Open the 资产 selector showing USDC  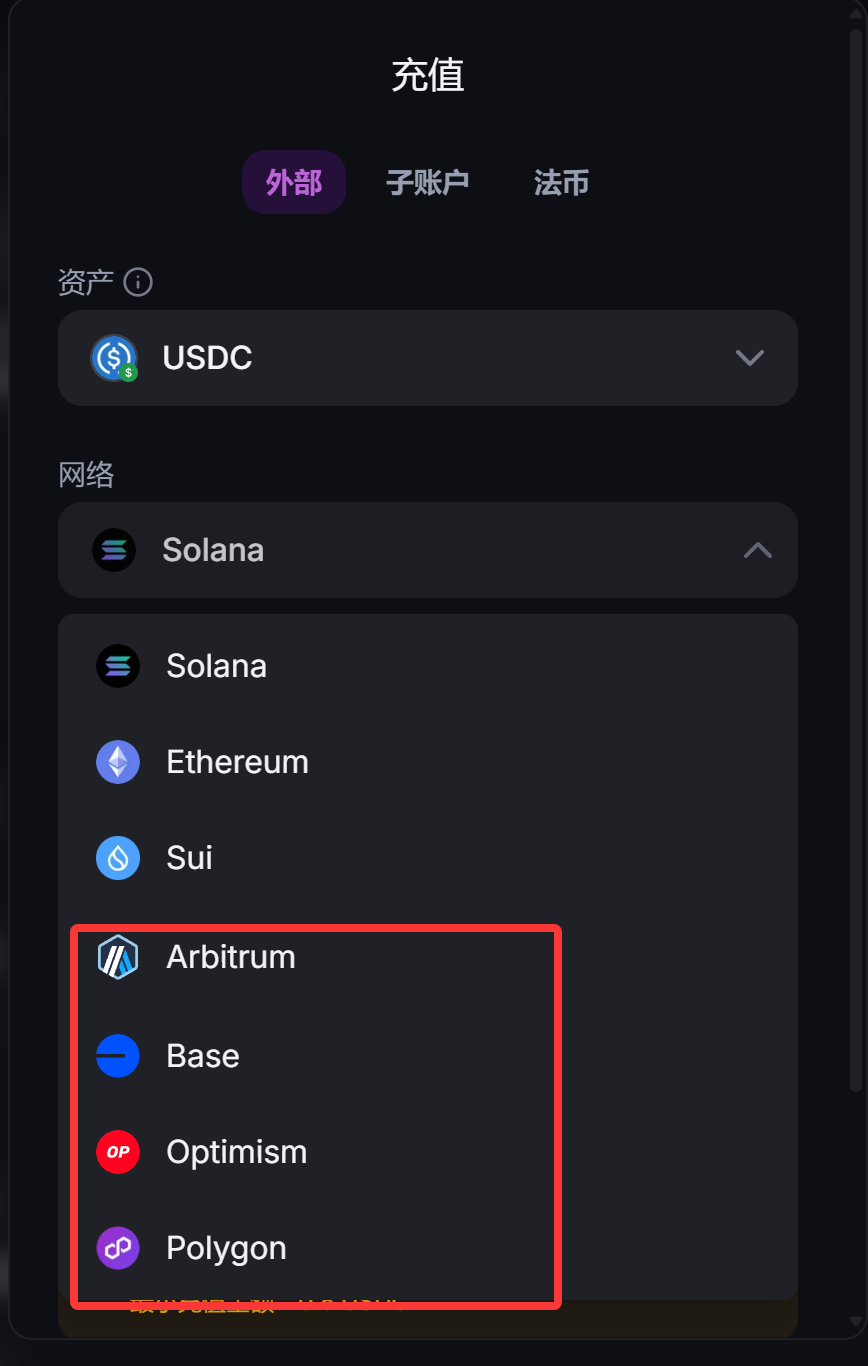point(427,358)
